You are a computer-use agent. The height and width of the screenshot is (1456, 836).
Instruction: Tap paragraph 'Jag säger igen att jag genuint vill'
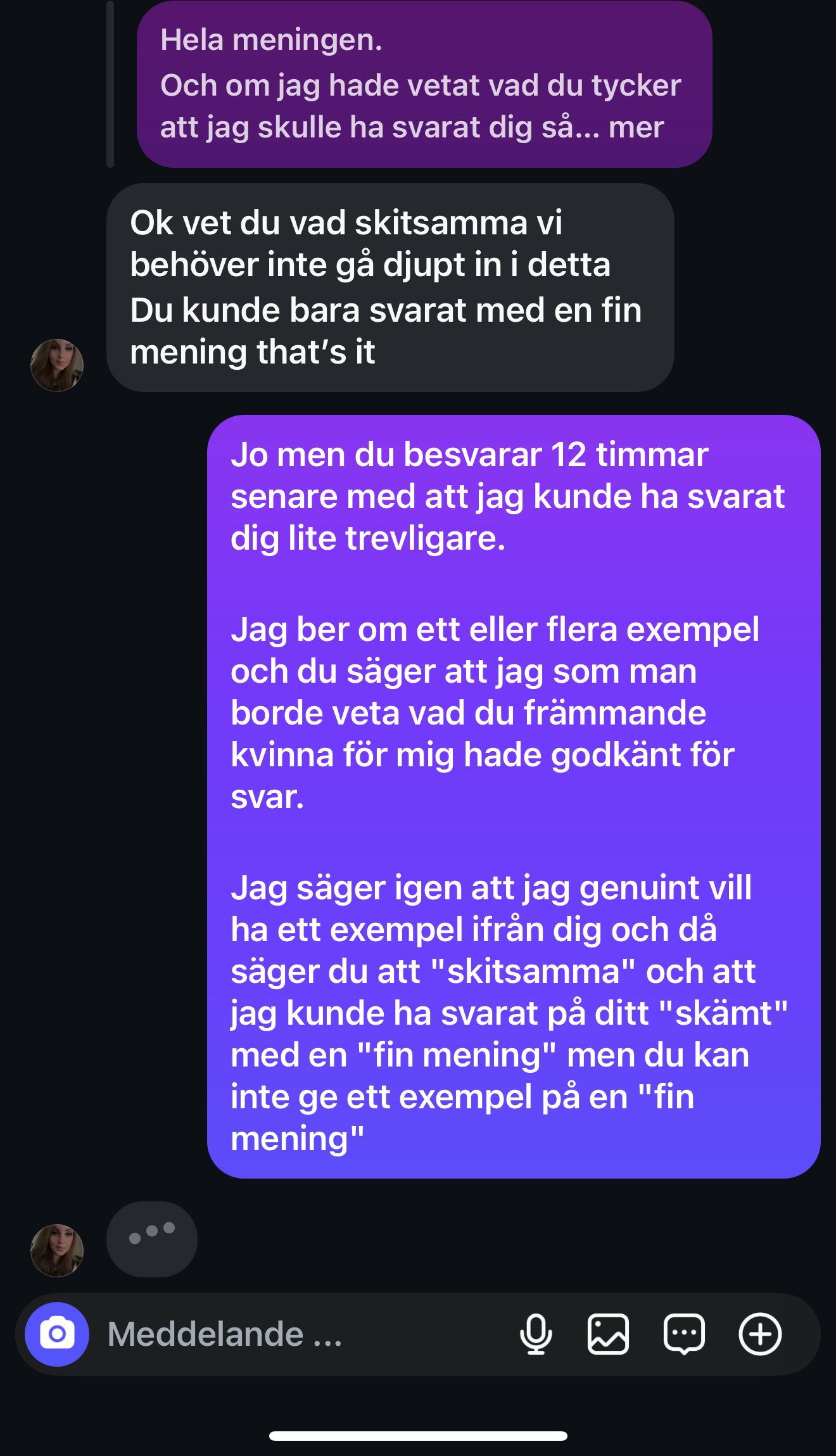point(509,1013)
